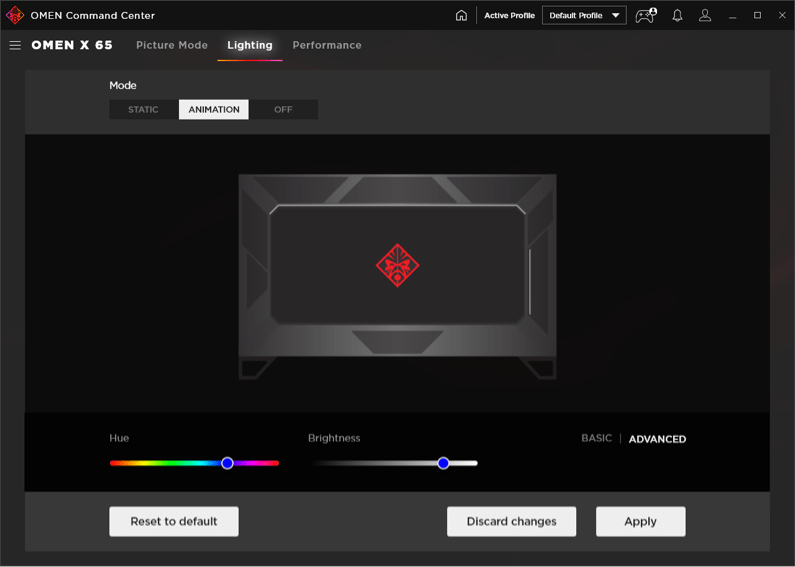This screenshot has width=795, height=567.
Task: Open the game controller remote icon
Action: click(x=646, y=15)
